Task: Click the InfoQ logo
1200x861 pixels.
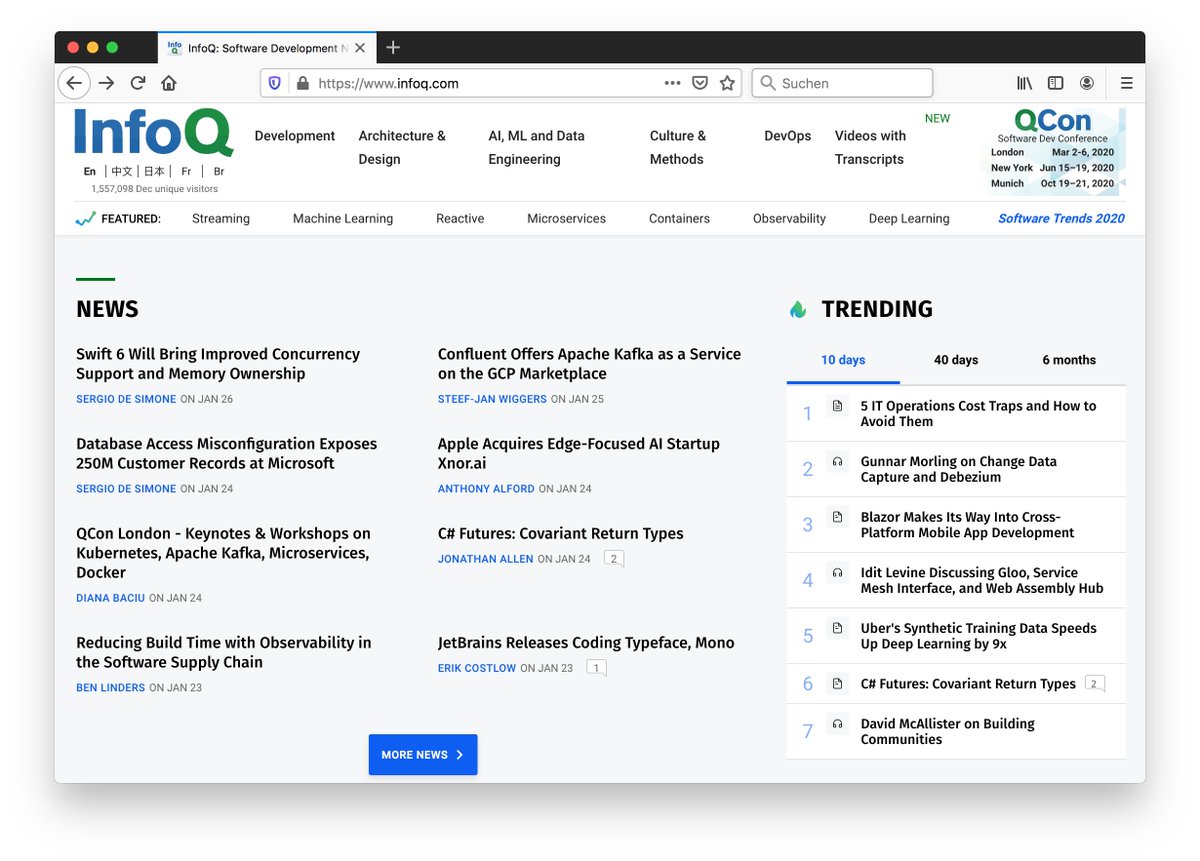Action: tap(153, 133)
